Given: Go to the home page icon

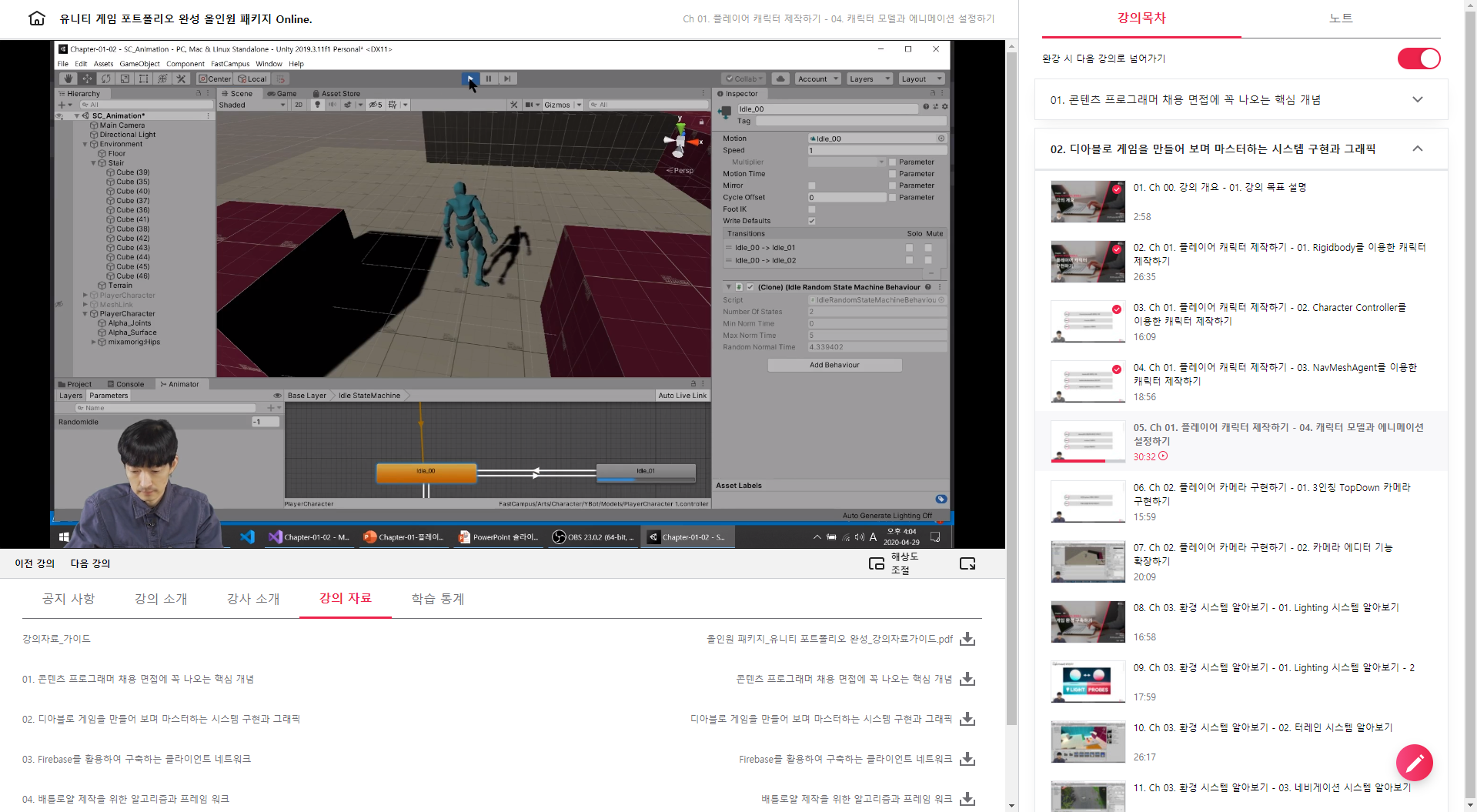Looking at the screenshot, I should point(36,18).
